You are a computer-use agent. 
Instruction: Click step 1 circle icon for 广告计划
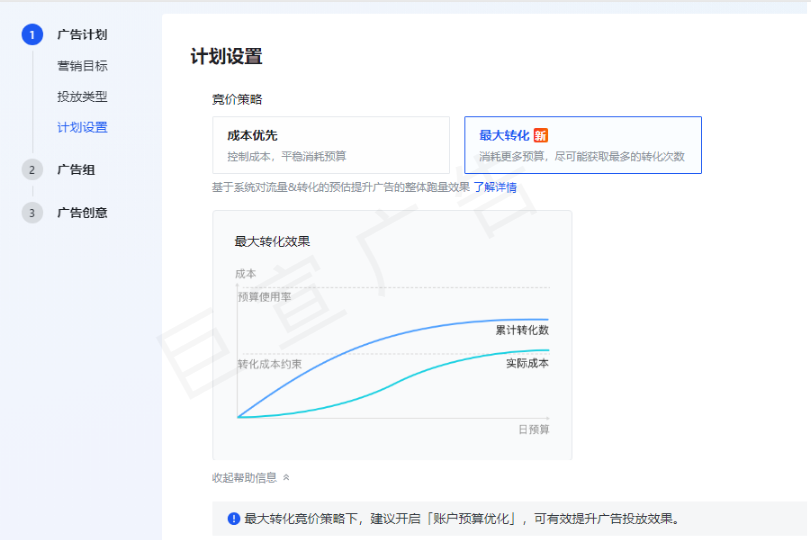click(32, 35)
